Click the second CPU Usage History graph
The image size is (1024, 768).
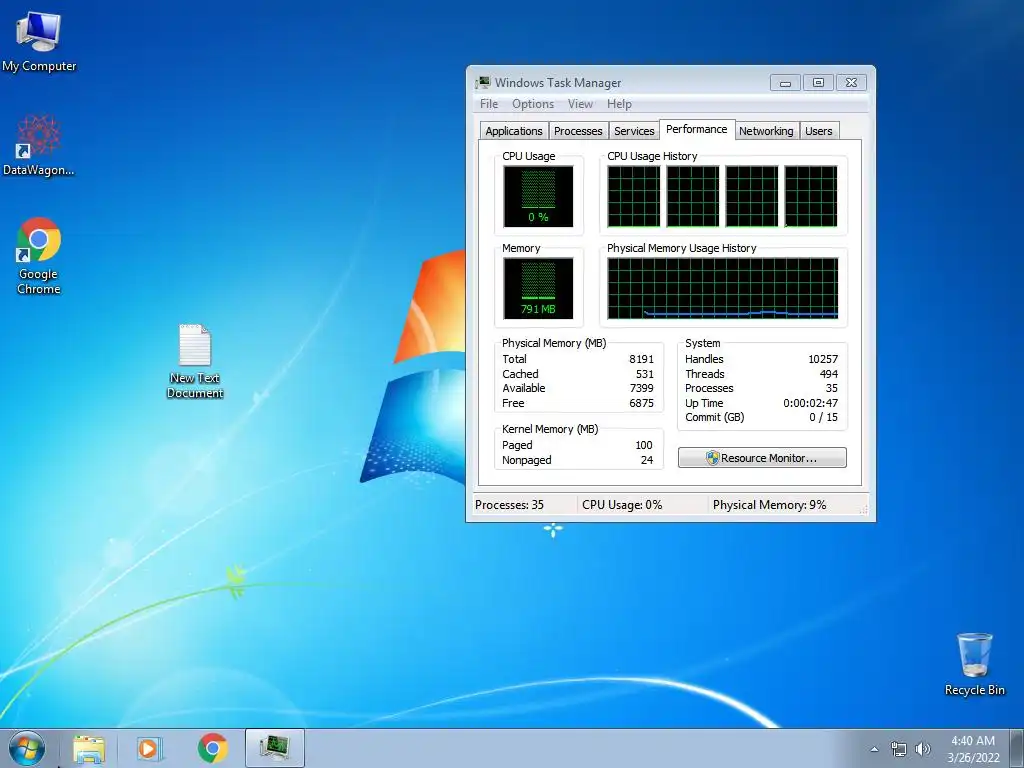[x=693, y=197]
